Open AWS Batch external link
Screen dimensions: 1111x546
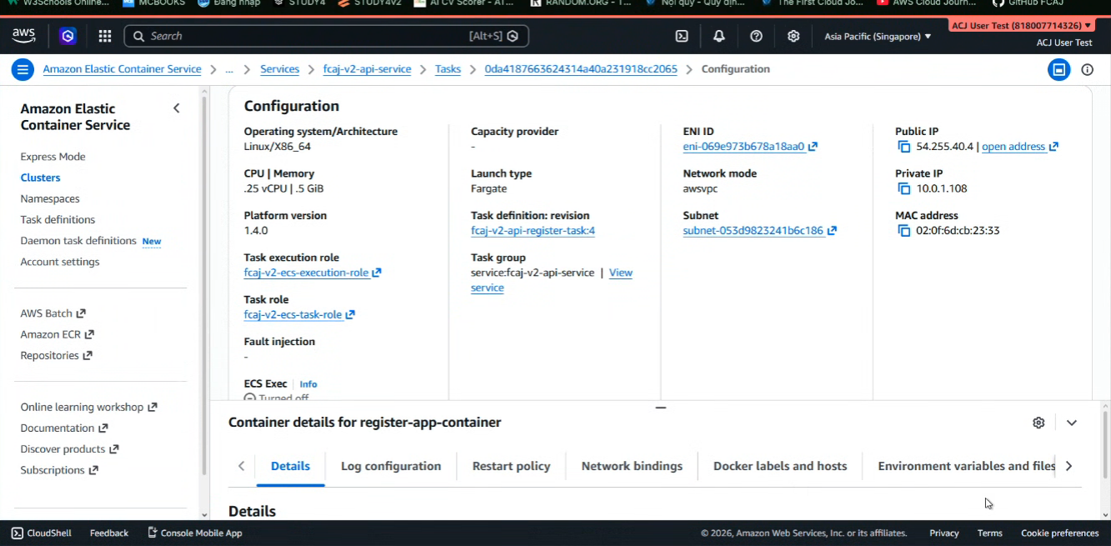[52, 313]
